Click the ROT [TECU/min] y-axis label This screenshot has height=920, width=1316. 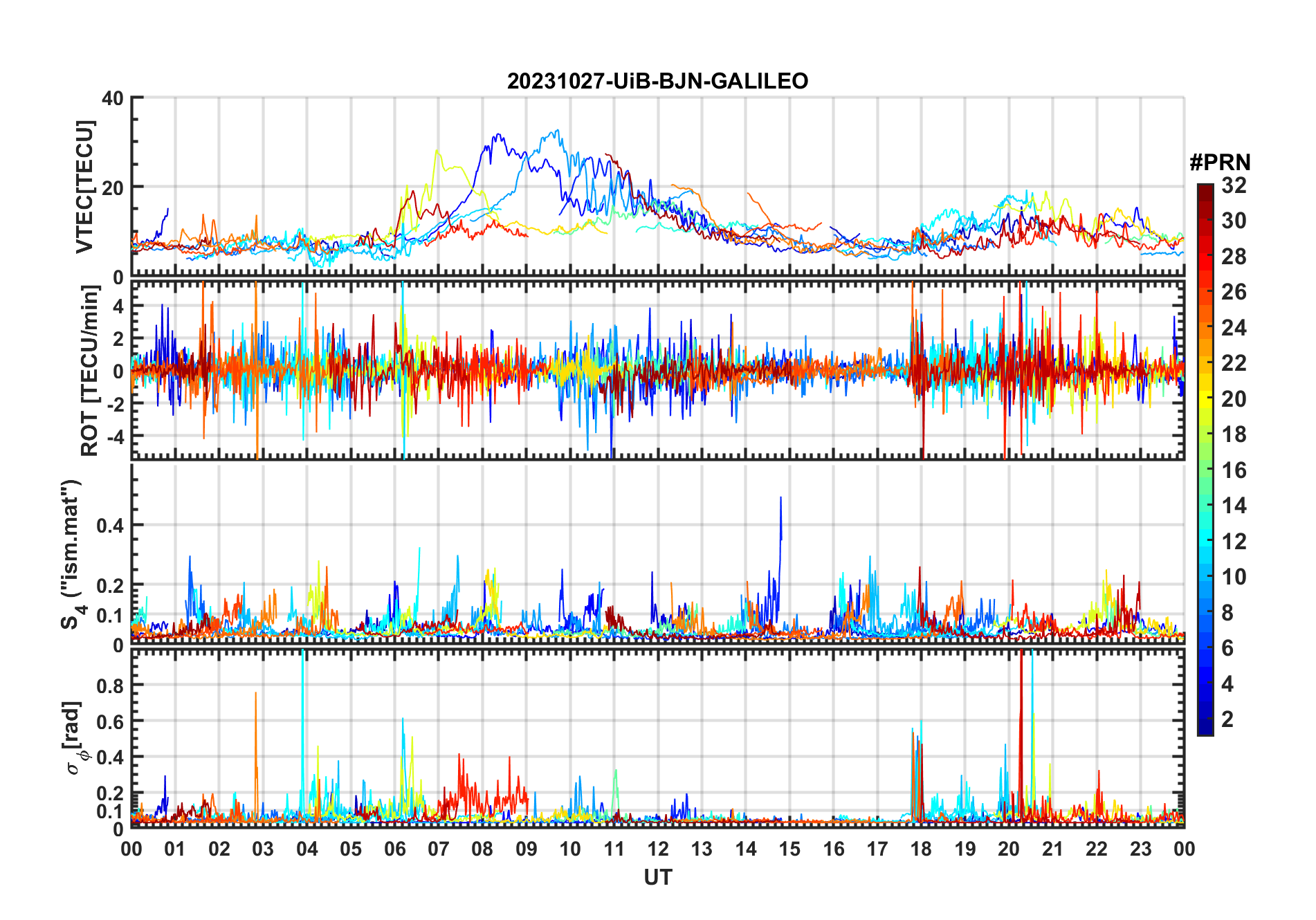click(x=89, y=370)
